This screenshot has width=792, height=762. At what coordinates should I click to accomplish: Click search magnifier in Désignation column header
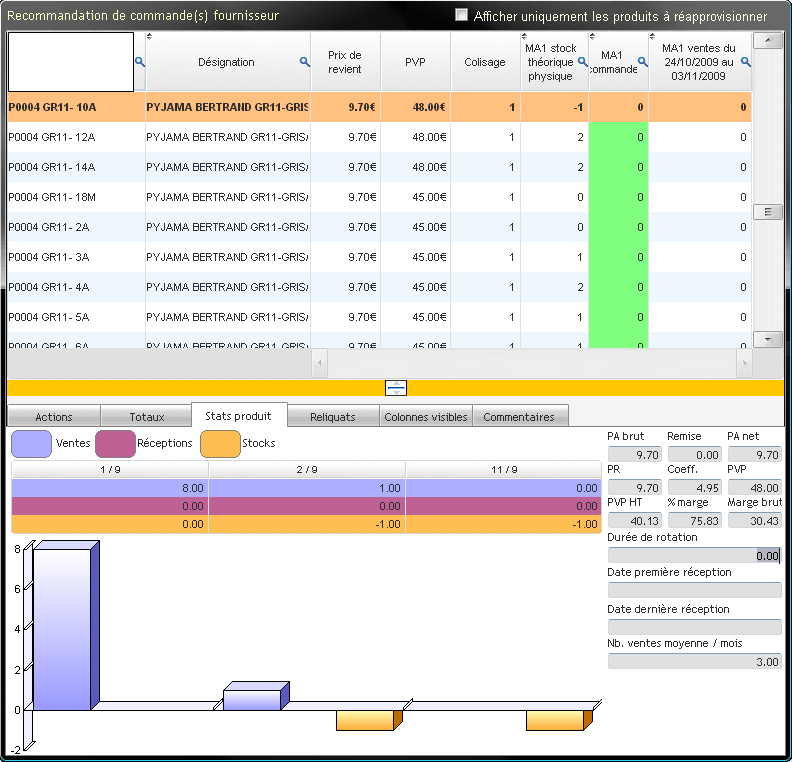[304, 62]
